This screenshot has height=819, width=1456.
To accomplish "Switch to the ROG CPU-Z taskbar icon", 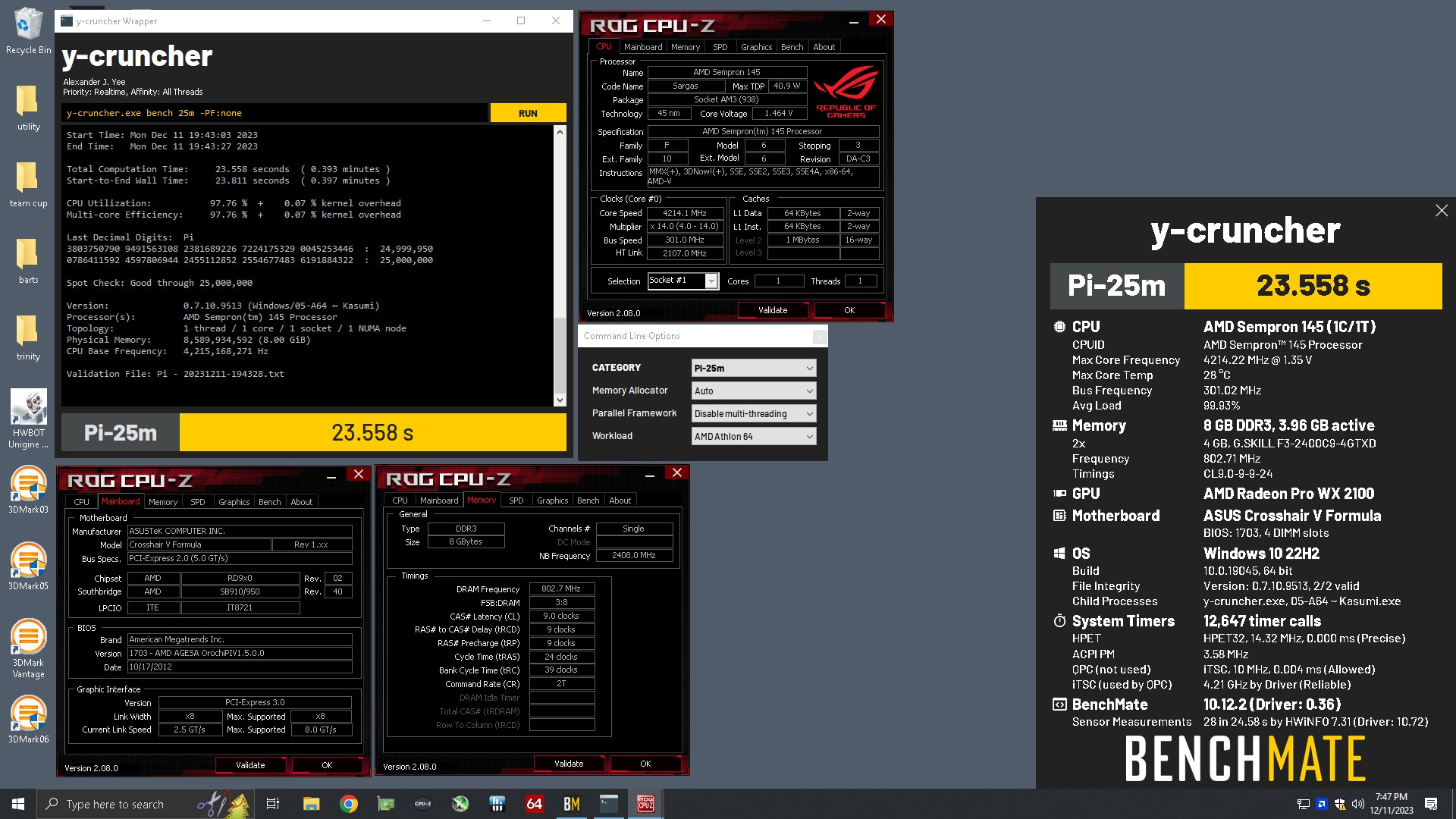I will pos(646,804).
